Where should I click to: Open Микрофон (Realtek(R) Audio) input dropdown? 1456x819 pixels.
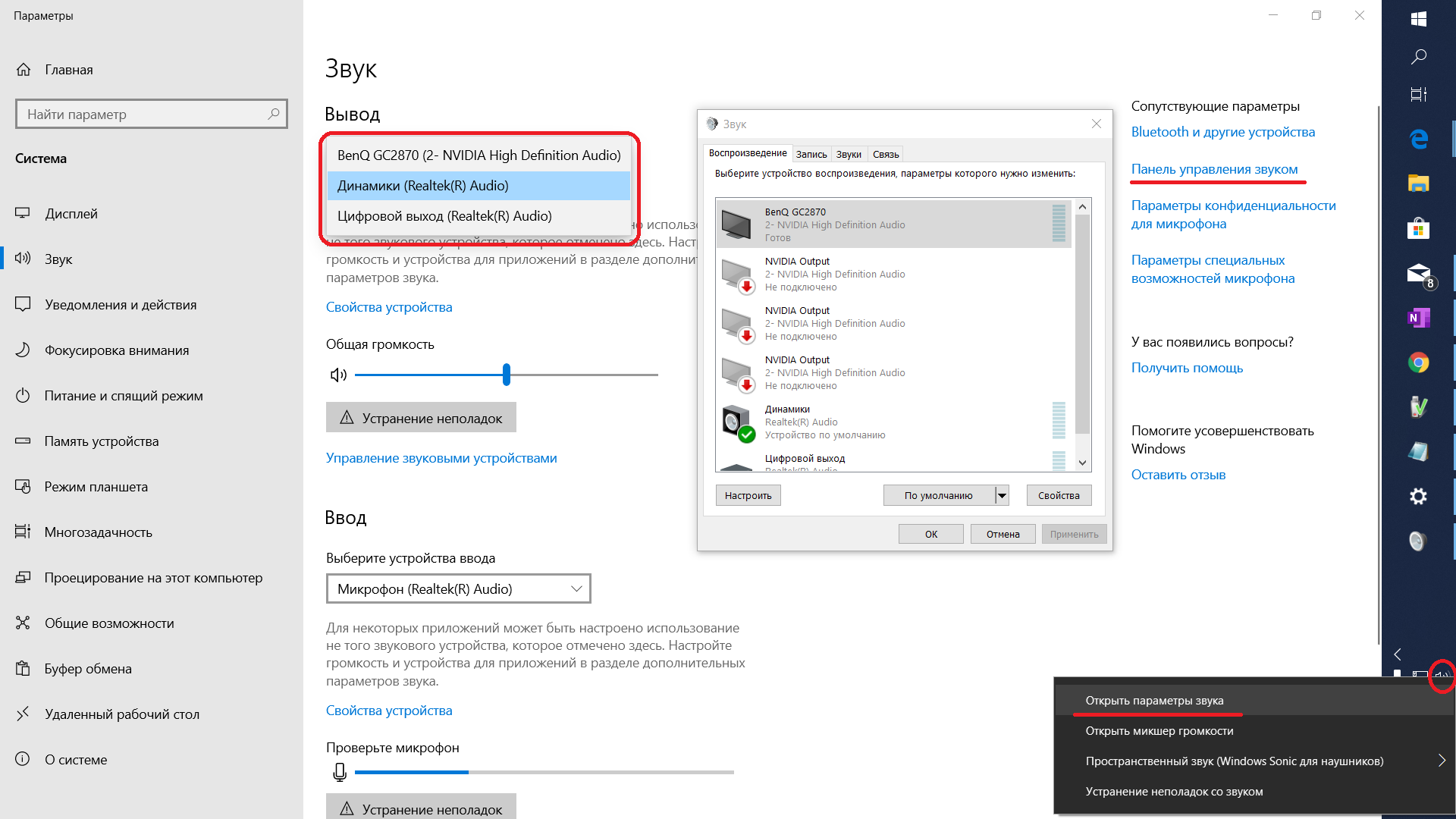459,588
